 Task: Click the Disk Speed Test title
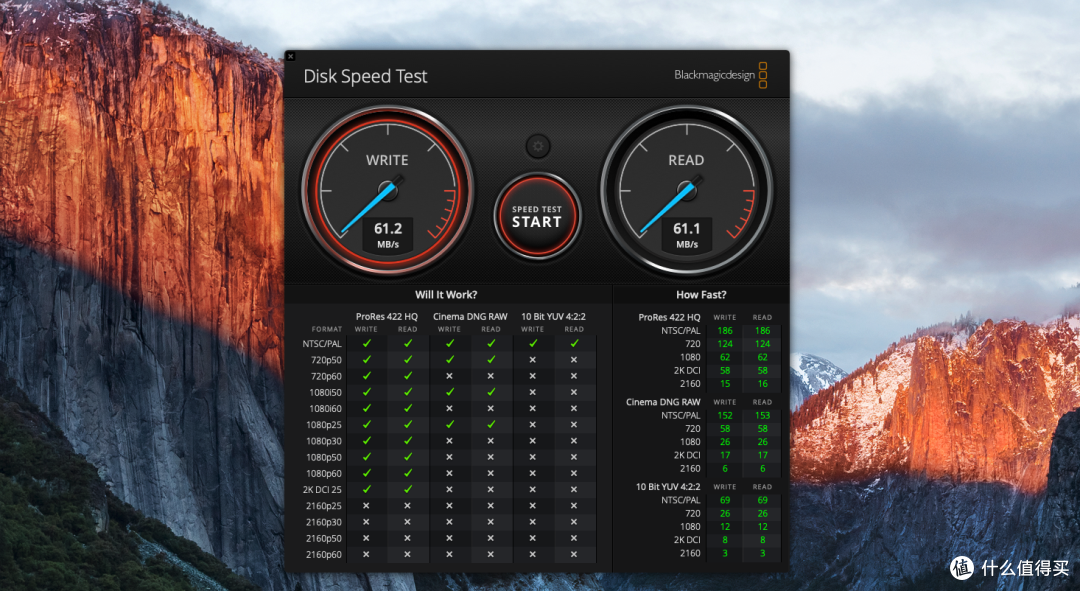pos(365,76)
